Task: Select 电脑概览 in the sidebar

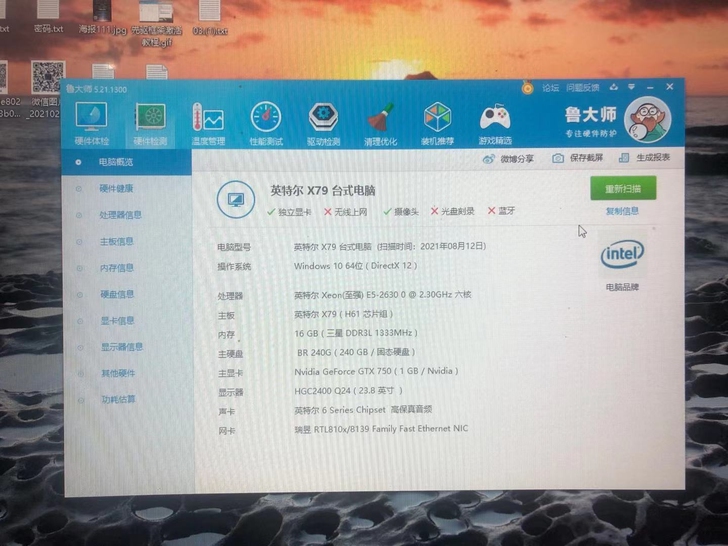Action: point(126,162)
